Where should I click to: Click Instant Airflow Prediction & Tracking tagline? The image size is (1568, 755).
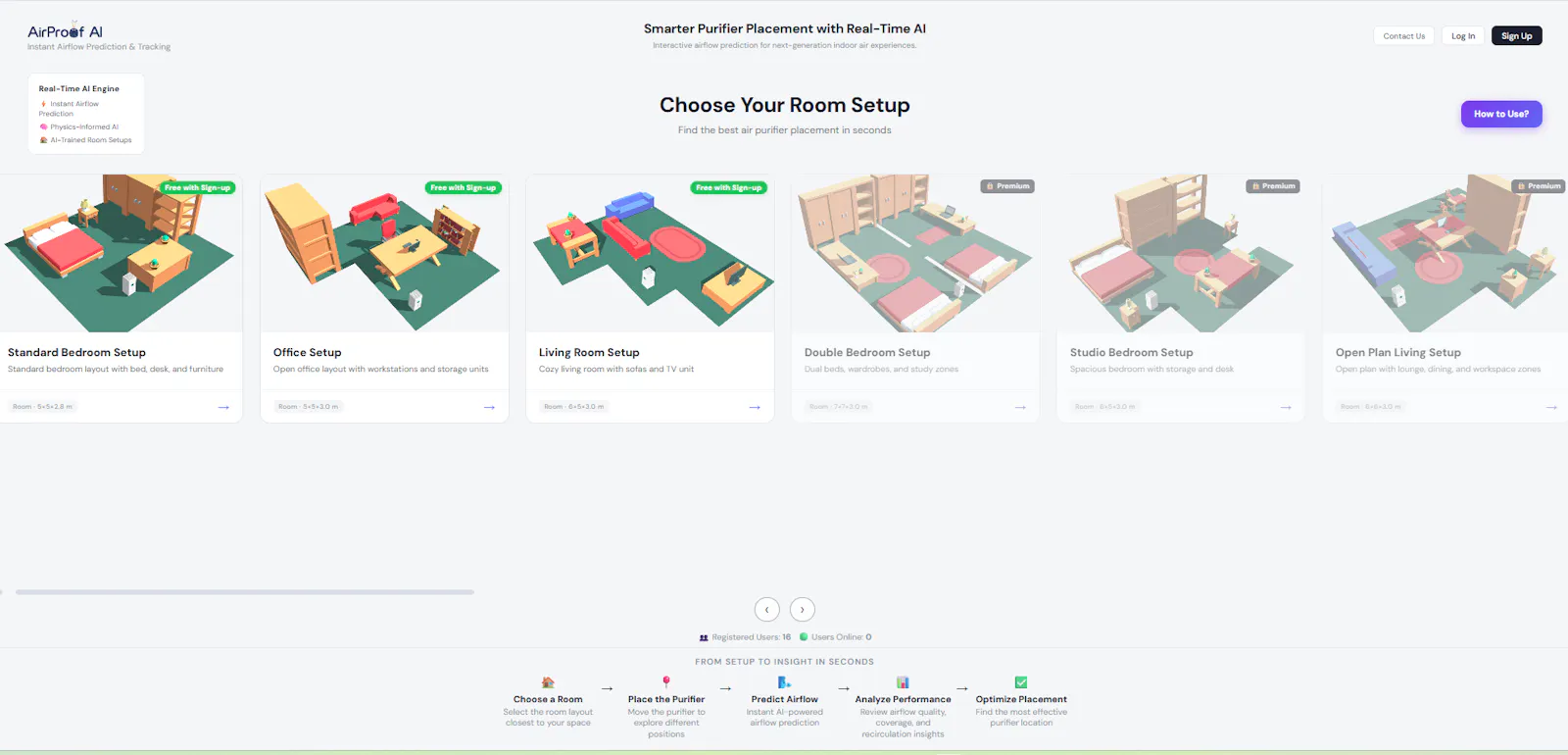(x=99, y=47)
